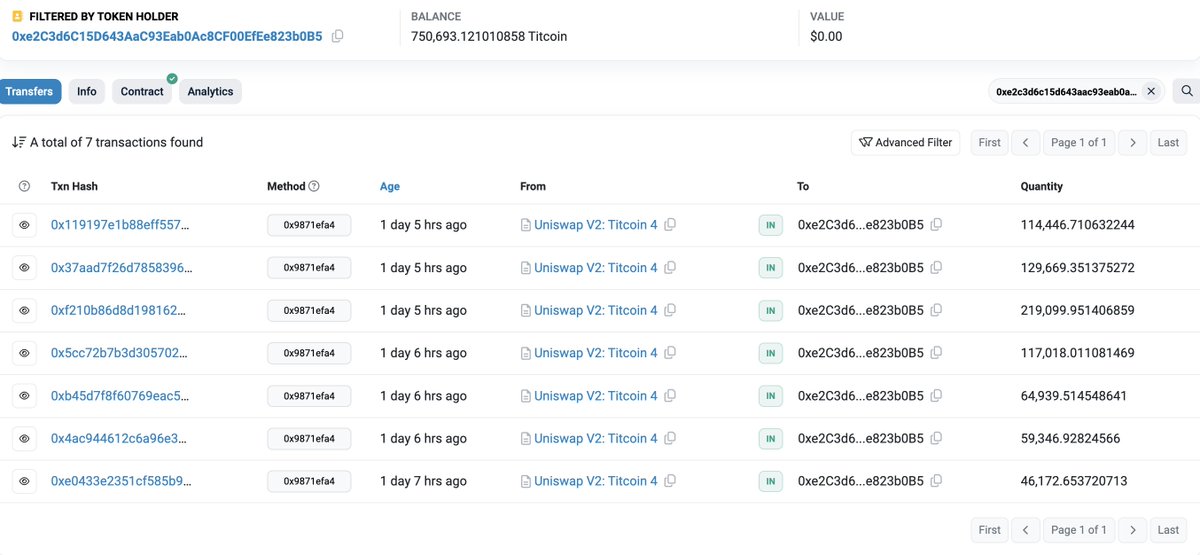Viewport: 1200px width, 555px height.
Task: View details of transaction 0xf210b86d8d198162
Action: [x=25, y=310]
